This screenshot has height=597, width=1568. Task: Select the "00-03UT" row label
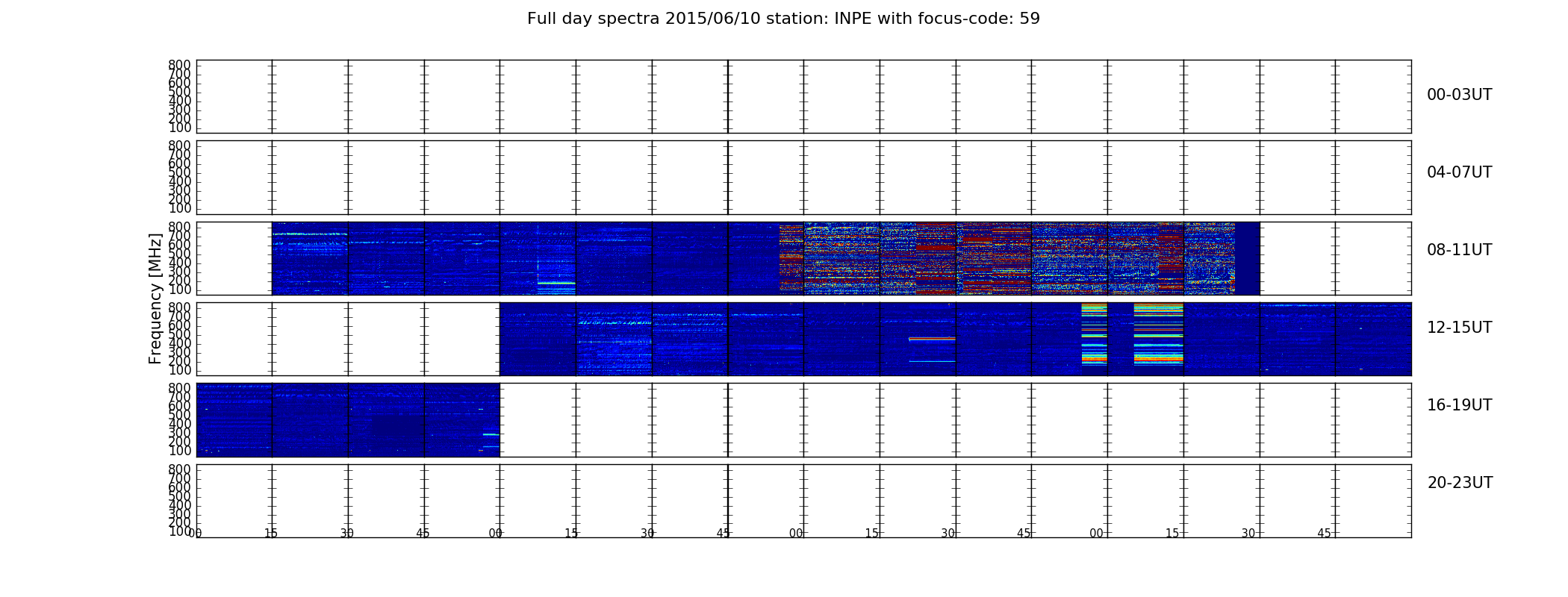[1459, 95]
